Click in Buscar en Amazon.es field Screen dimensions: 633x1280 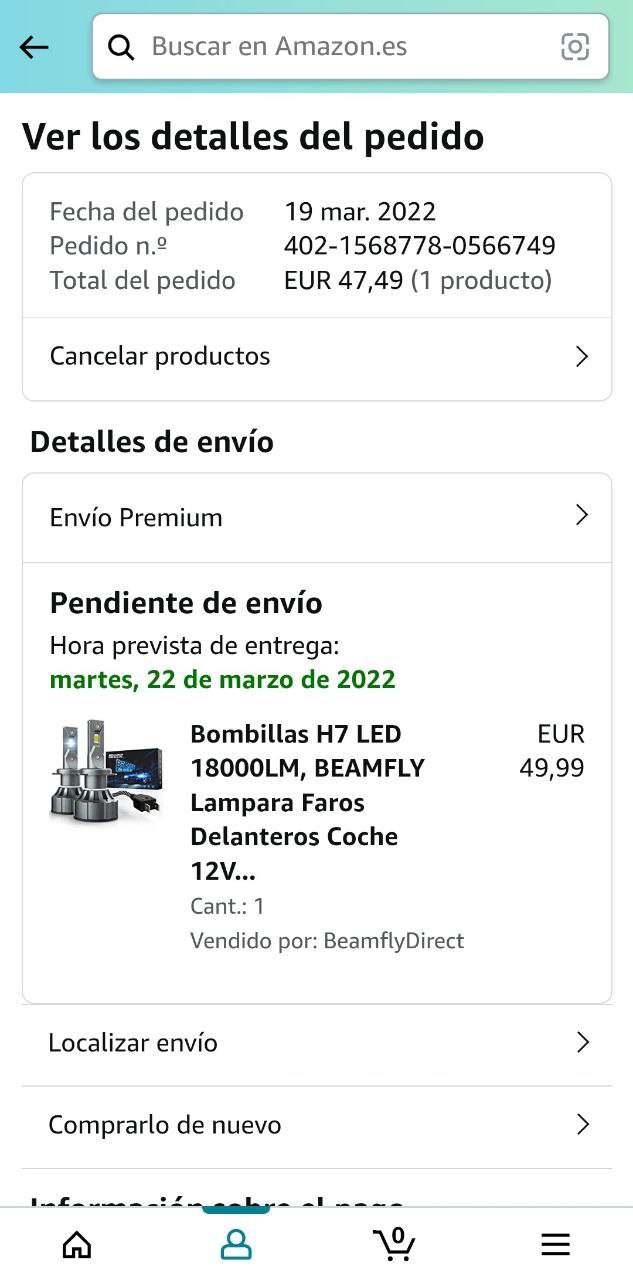point(351,47)
